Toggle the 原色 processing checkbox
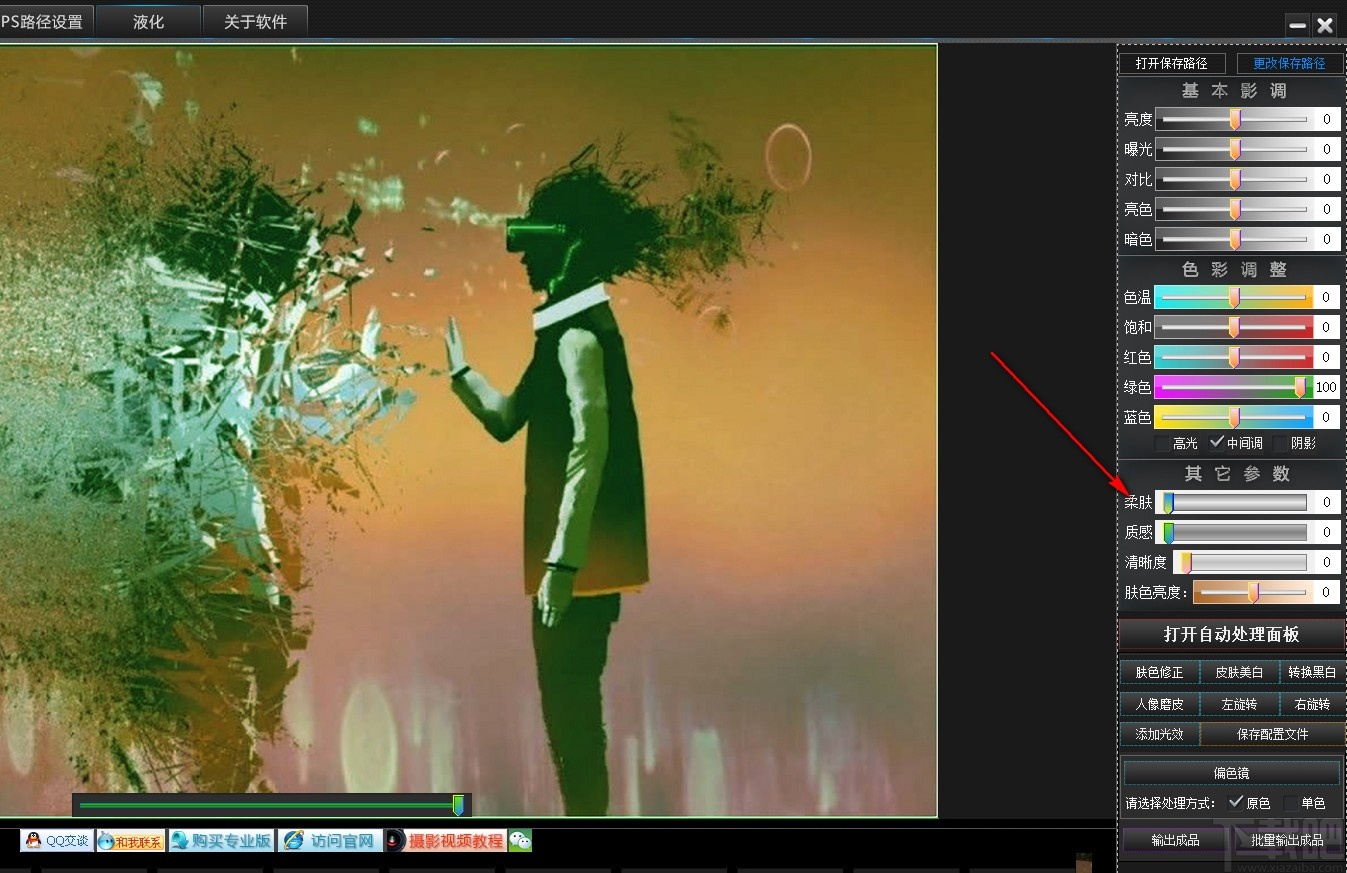Viewport: 1347px width, 873px height. [1236, 802]
